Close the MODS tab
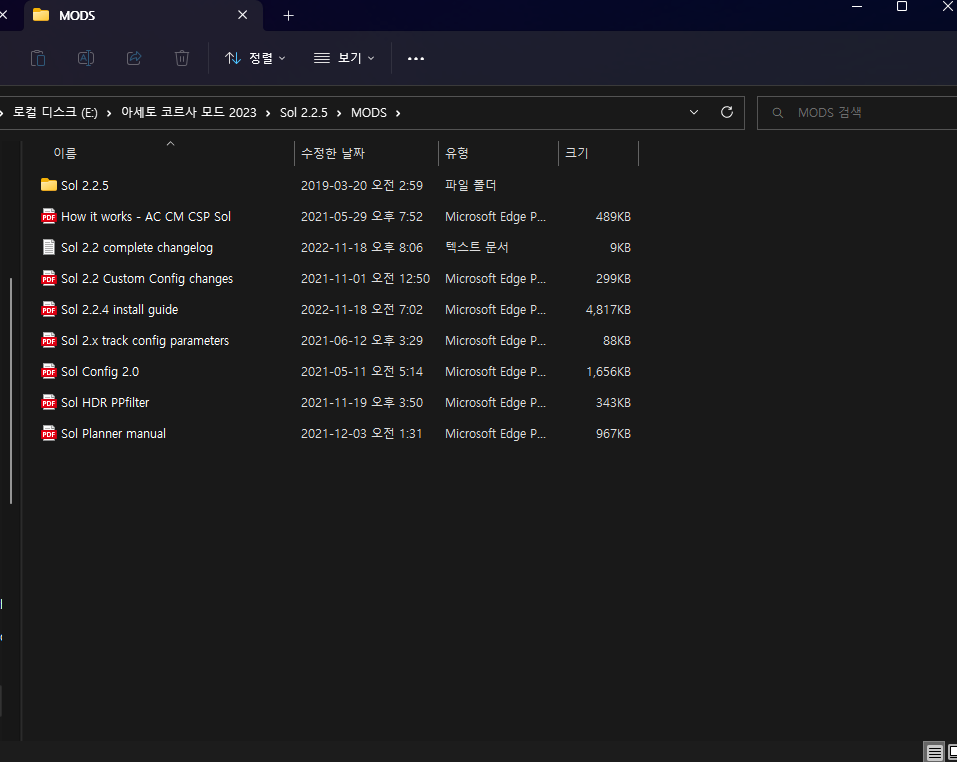The image size is (957, 762). (243, 15)
